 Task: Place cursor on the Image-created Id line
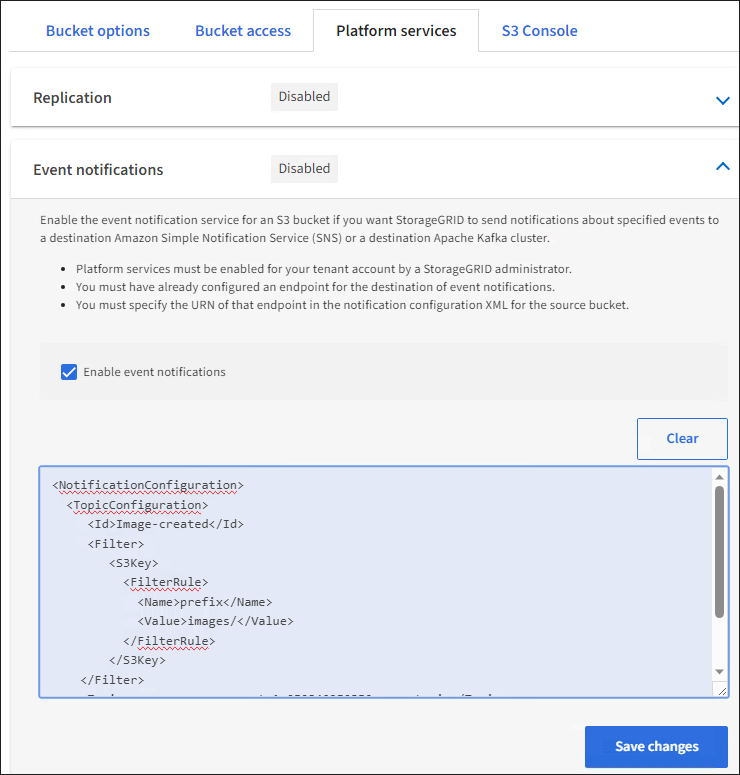[166, 524]
